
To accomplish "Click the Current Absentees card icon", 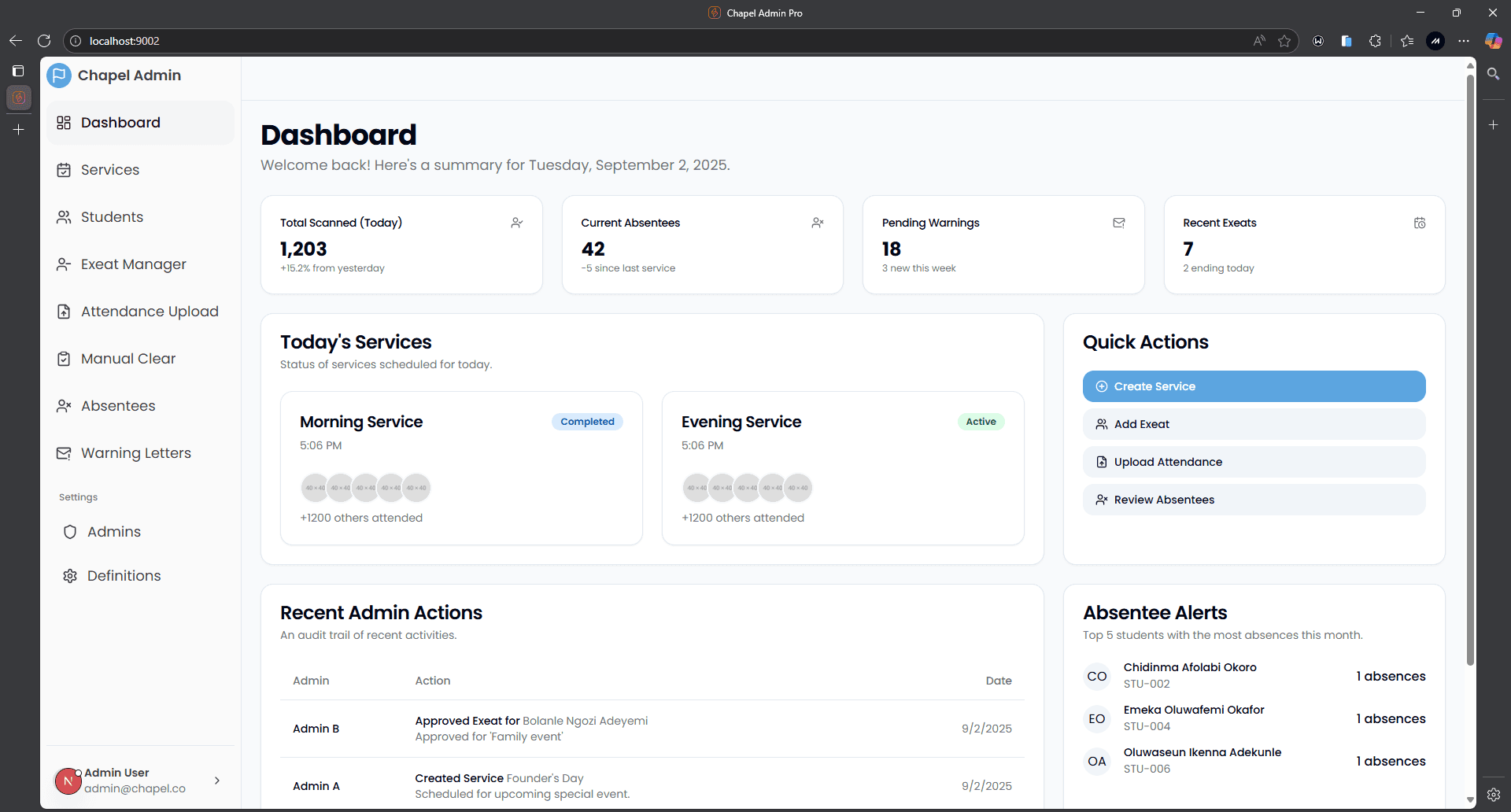I will [818, 223].
